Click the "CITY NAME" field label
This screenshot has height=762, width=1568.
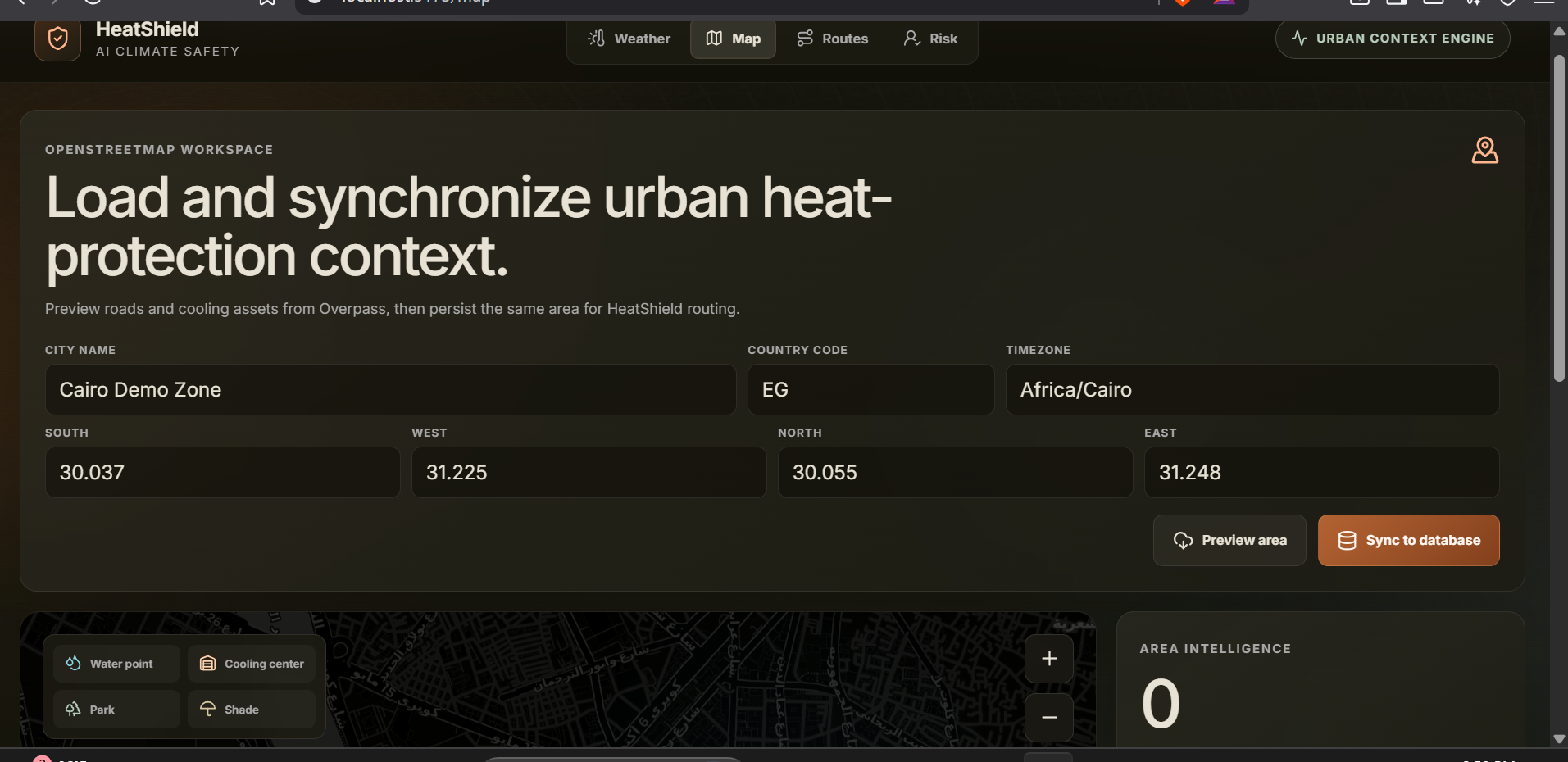point(80,350)
